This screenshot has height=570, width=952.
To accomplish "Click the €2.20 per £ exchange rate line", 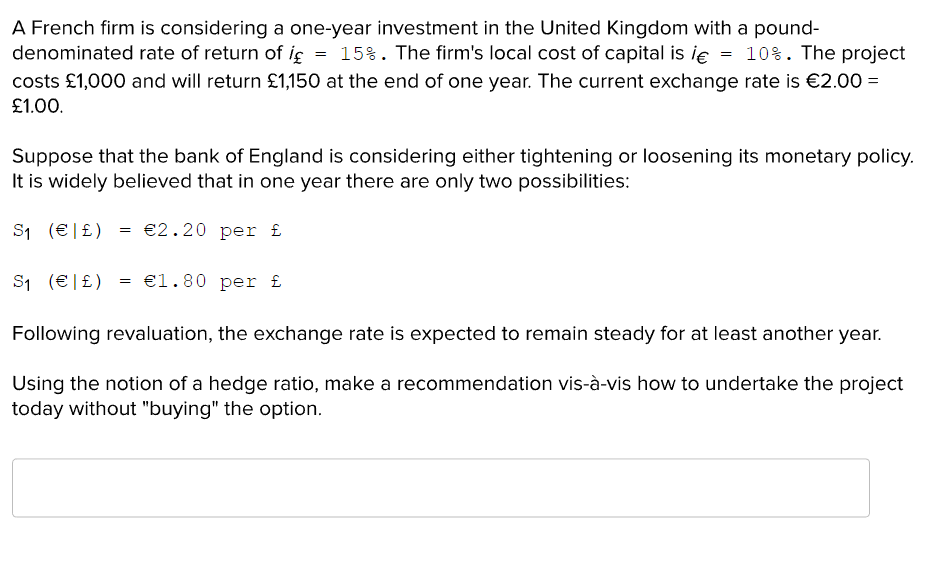I will pos(148,231).
